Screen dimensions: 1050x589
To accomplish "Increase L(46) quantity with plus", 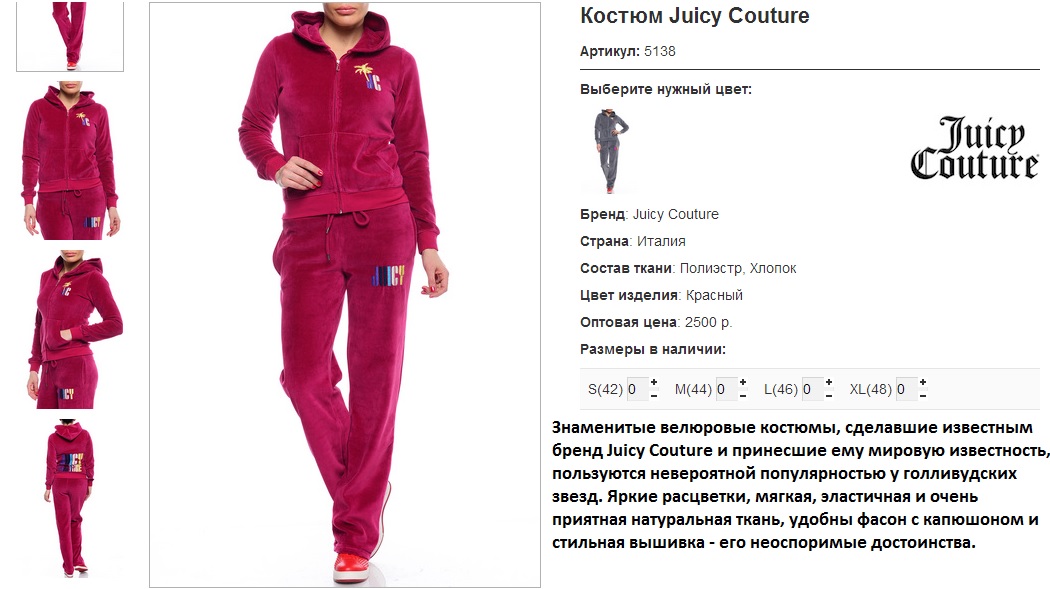I will coord(829,382).
